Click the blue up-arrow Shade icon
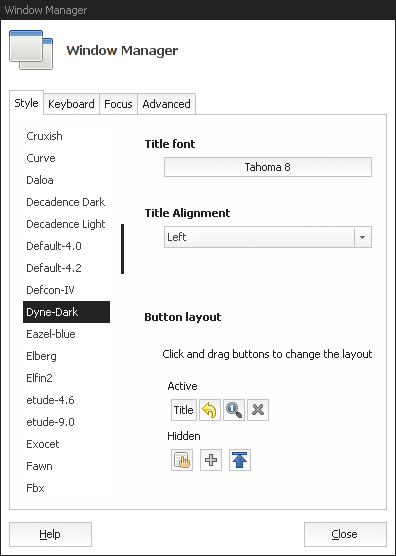Image resolution: width=396 pixels, height=556 pixels. click(240, 460)
